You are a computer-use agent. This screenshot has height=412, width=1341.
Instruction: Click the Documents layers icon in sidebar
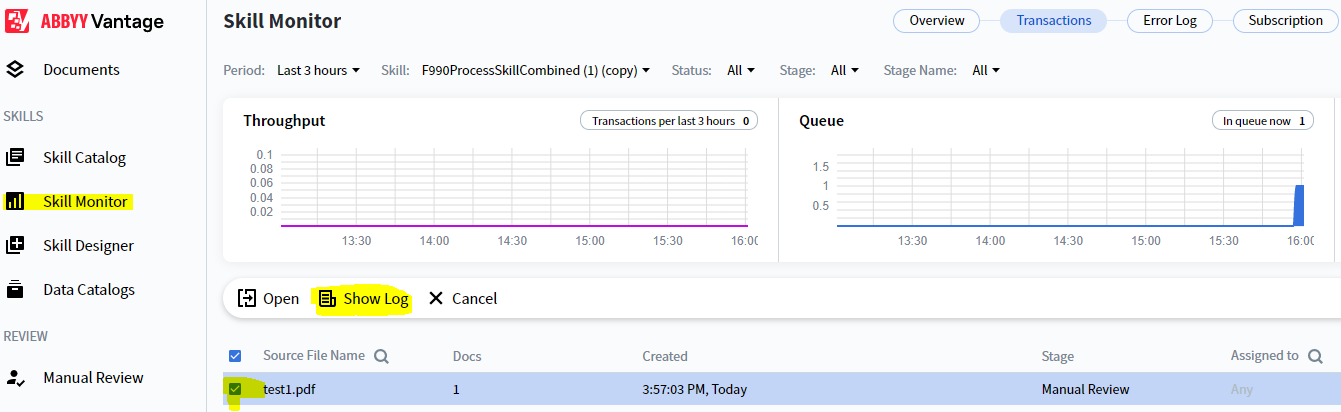[x=15, y=70]
